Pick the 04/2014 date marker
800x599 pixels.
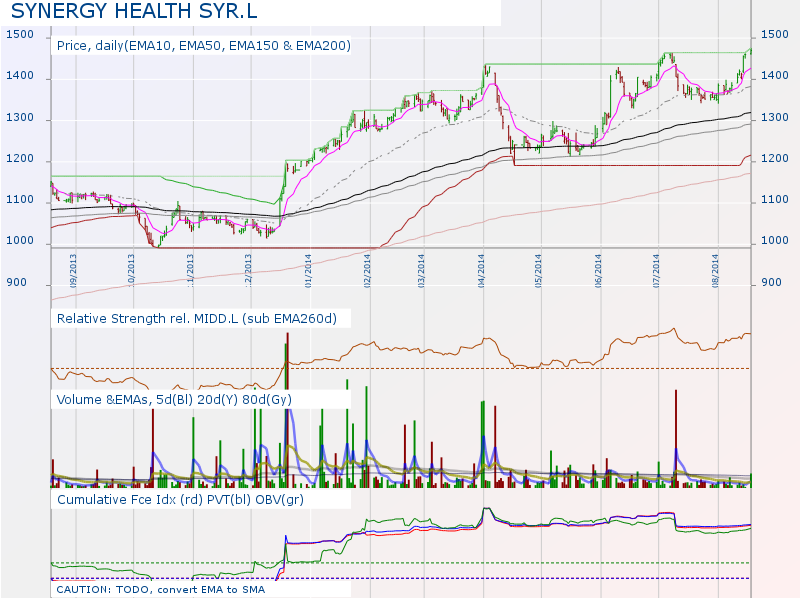click(x=482, y=270)
